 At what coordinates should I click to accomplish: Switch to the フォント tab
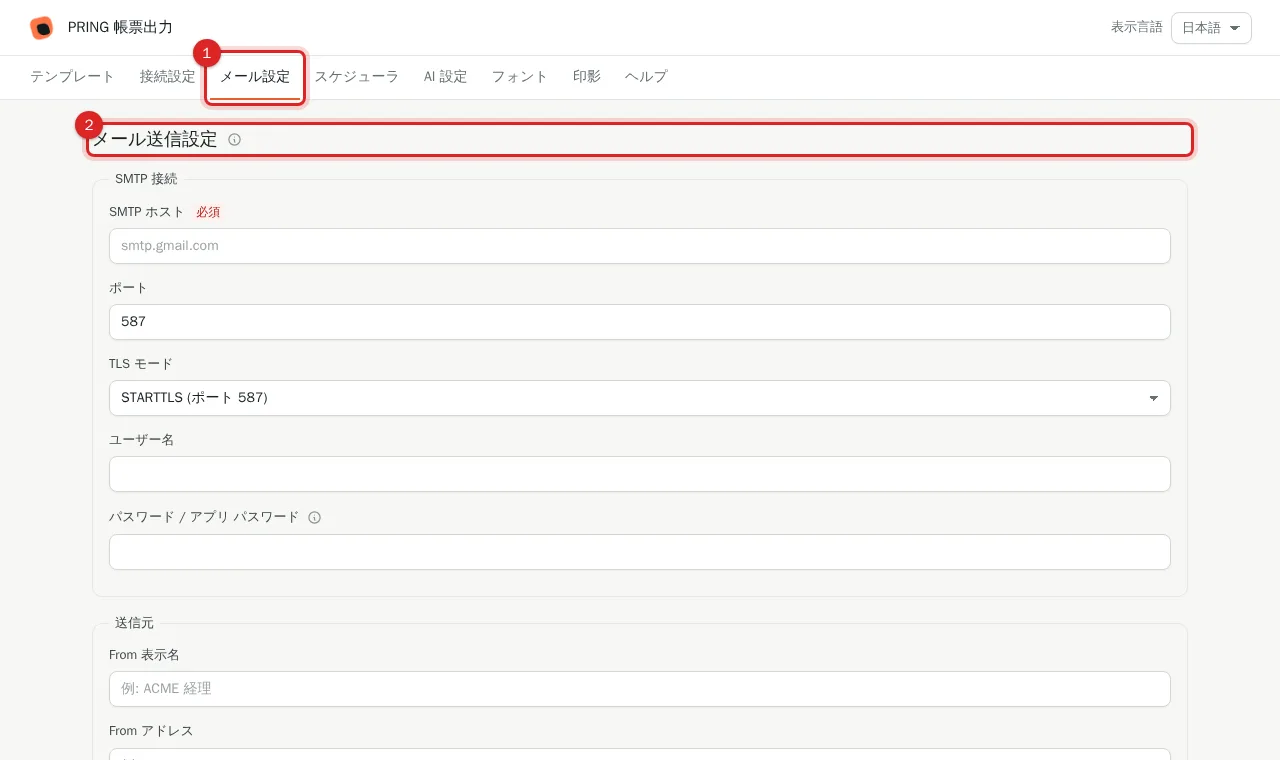[x=520, y=77]
